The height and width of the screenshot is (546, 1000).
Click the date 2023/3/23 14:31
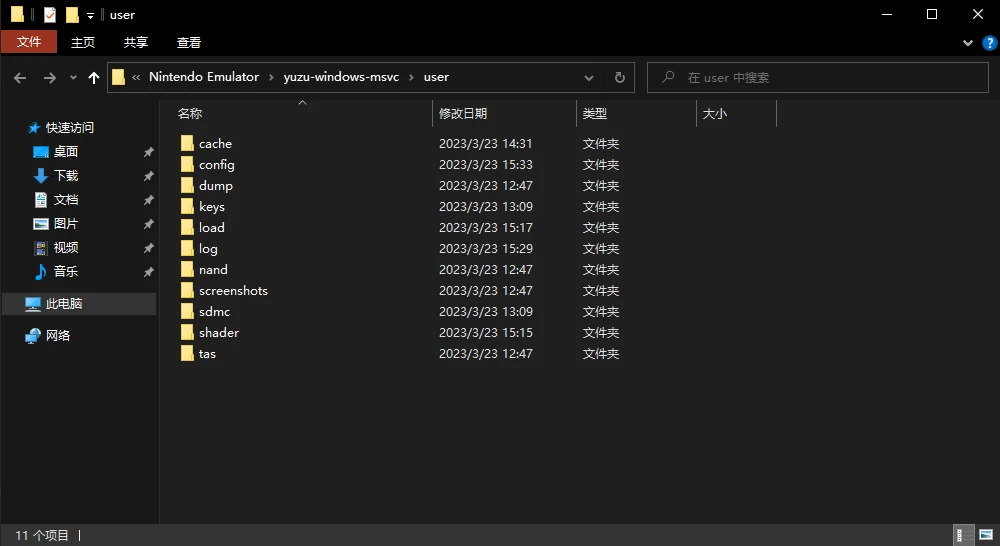pyautogui.click(x=485, y=144)
